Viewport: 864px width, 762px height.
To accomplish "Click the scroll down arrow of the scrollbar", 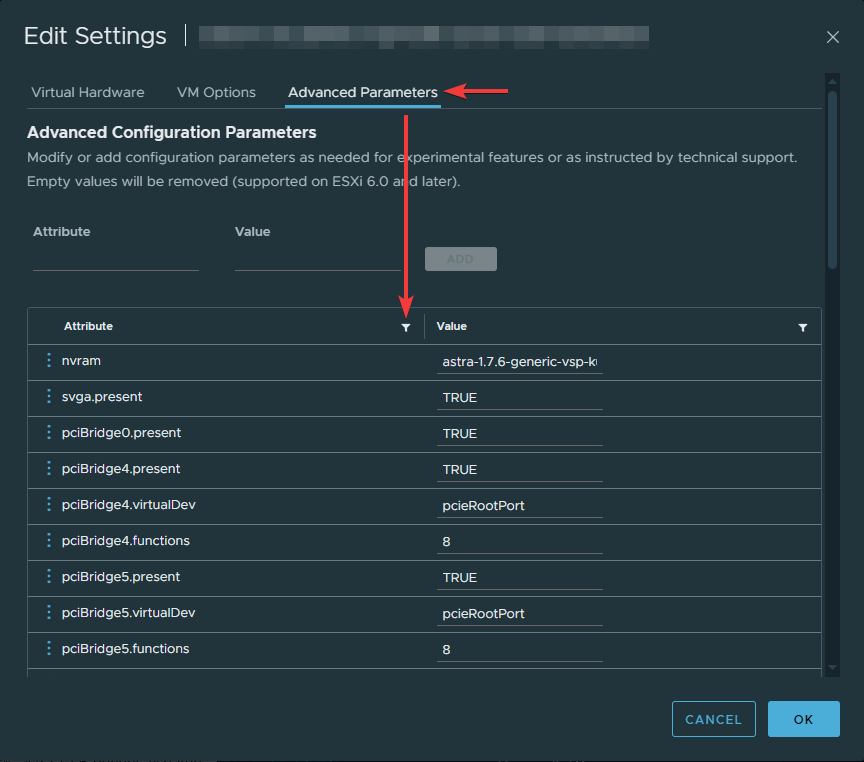I will [x=832, y=667].
